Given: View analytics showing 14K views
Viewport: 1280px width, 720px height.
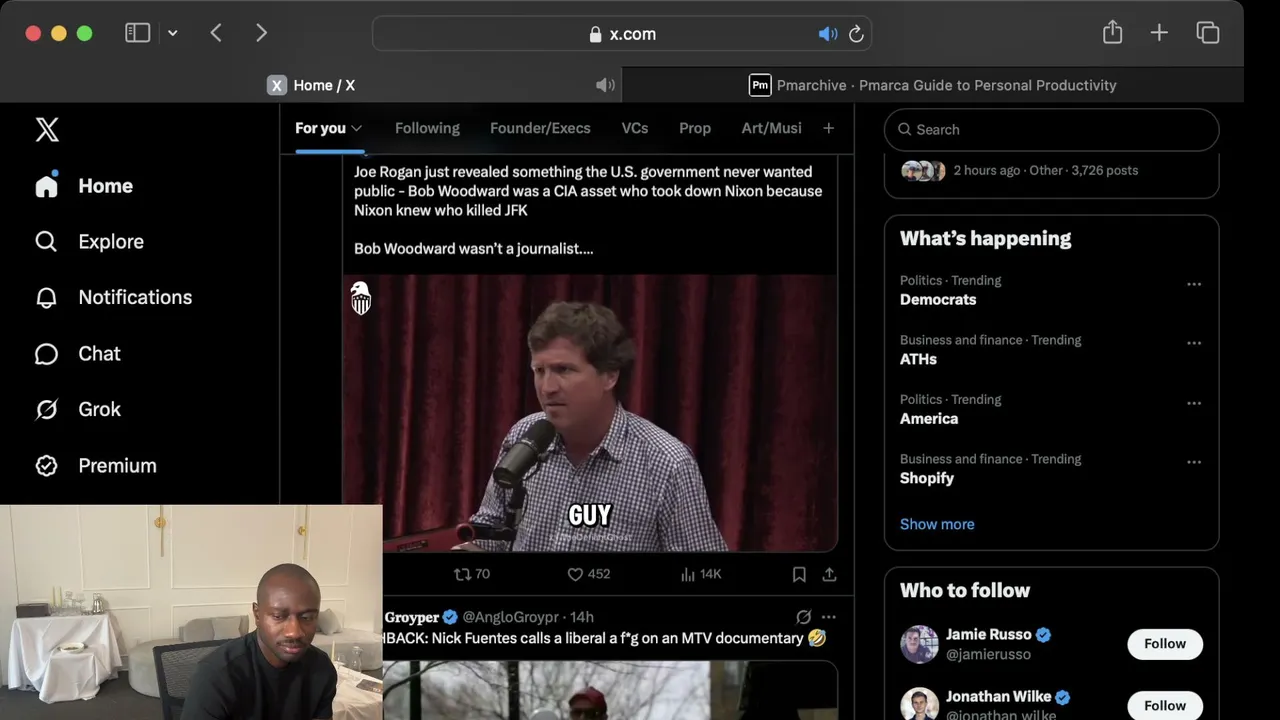Looking at the screenshot, I should (700, 574).
